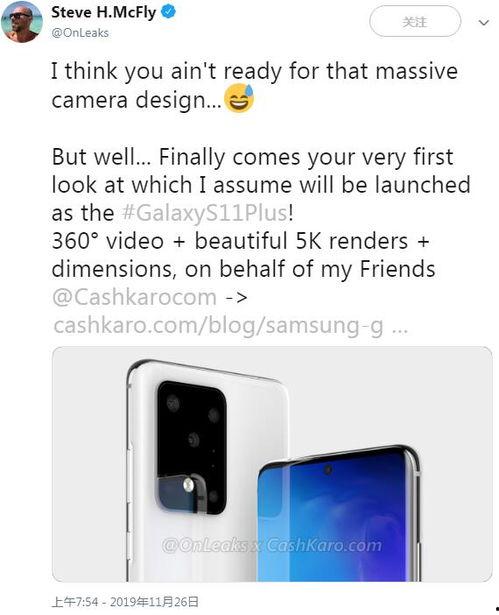Screen dimensions: 499x615
Task: Click the punch-hole front camera on blue screen
Action: (328, 469)
